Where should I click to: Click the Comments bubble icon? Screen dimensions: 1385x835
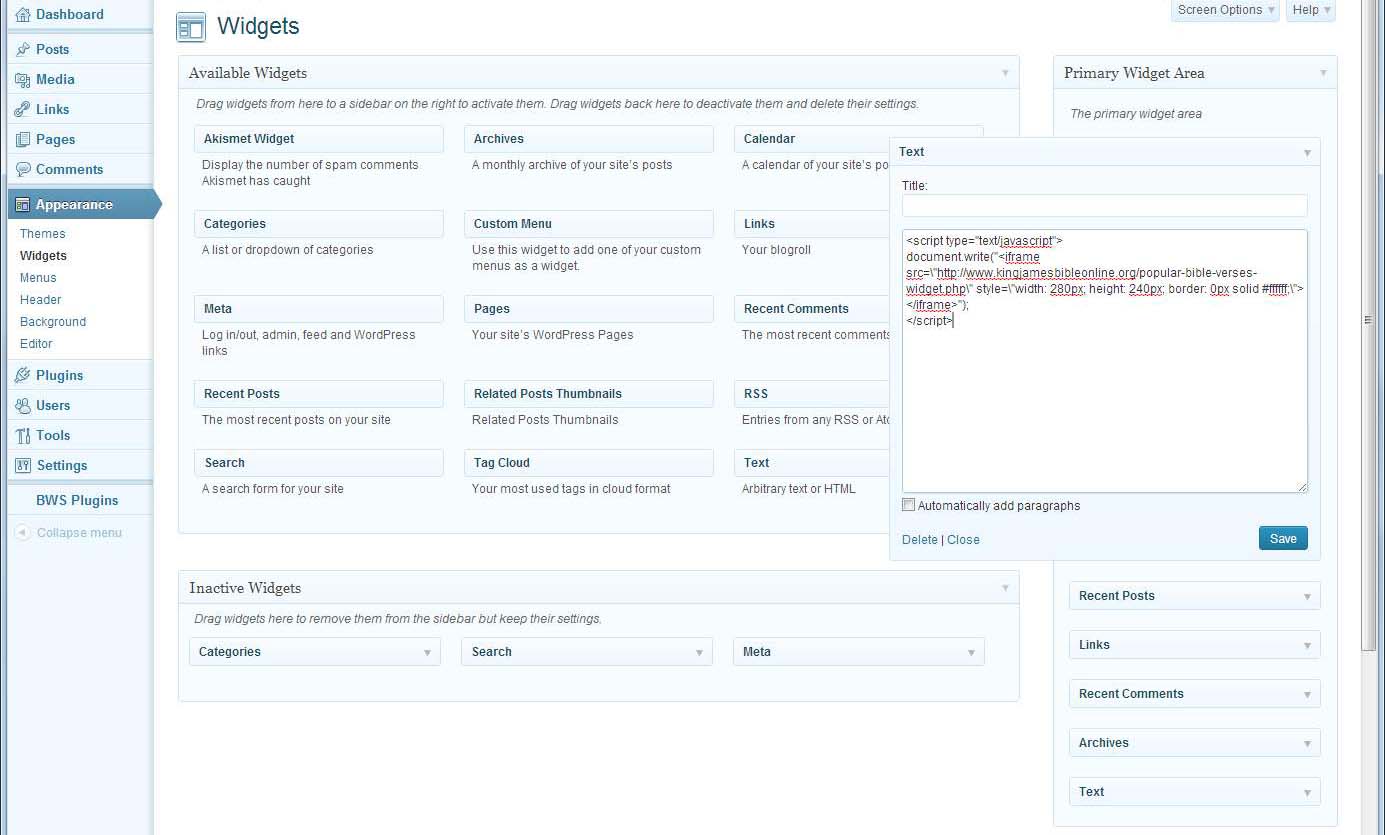(x=23, y=169)
